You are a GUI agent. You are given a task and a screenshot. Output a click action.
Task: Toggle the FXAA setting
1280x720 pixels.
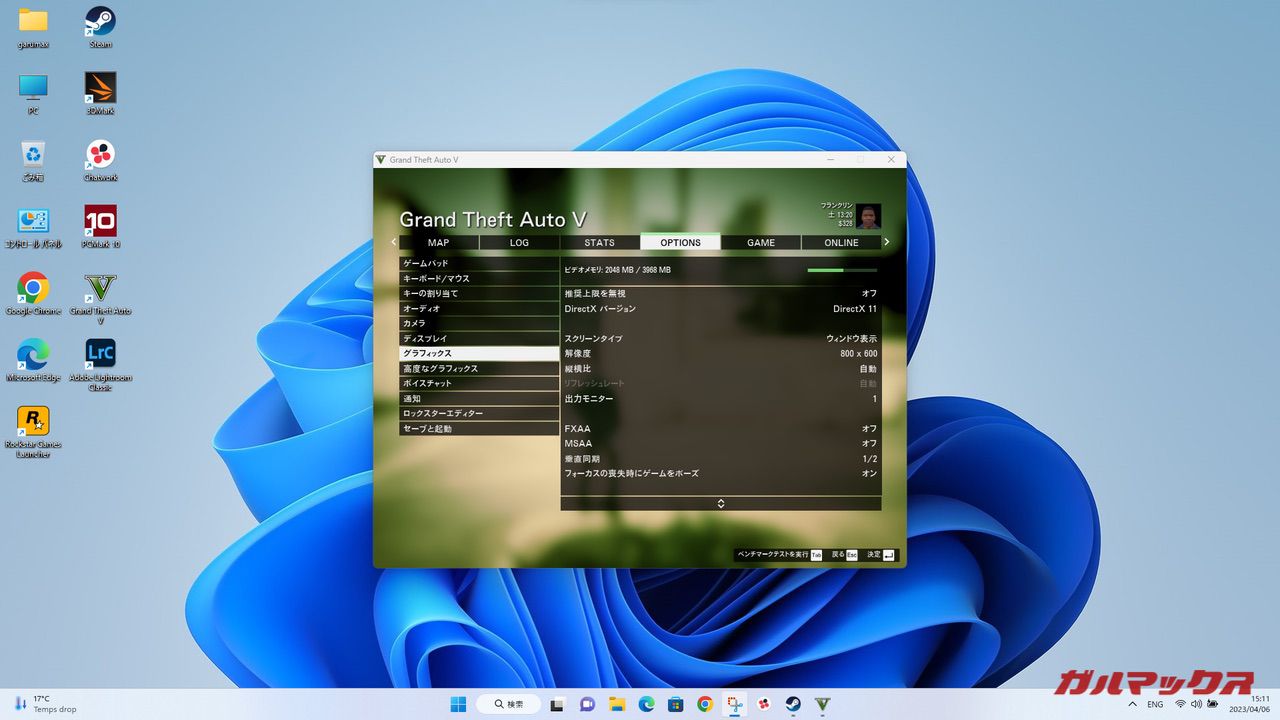720,429
